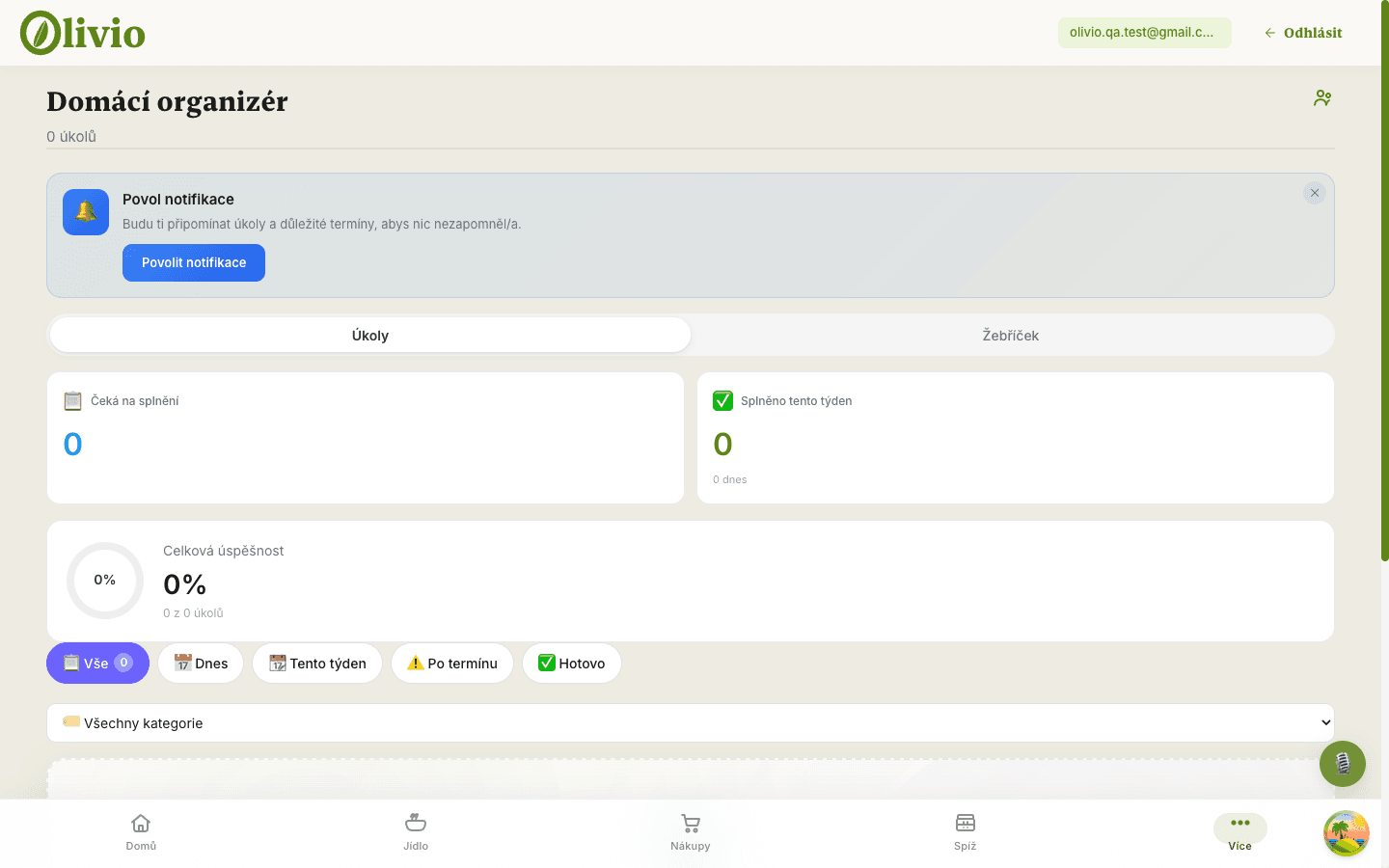Click the profile avatar thumbnail

(x=1347, y=833)
